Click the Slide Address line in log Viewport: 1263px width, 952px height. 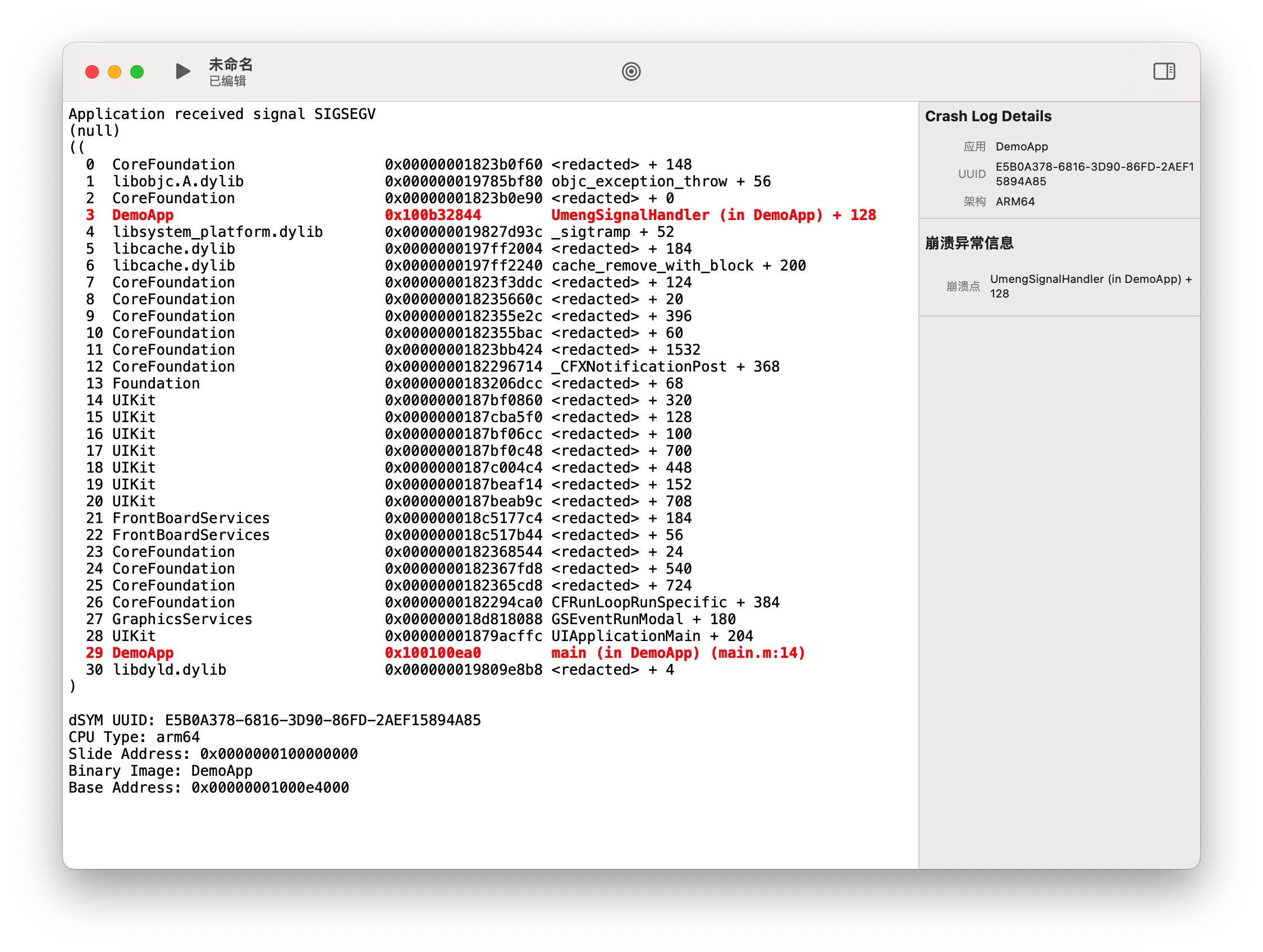(213, 754)
